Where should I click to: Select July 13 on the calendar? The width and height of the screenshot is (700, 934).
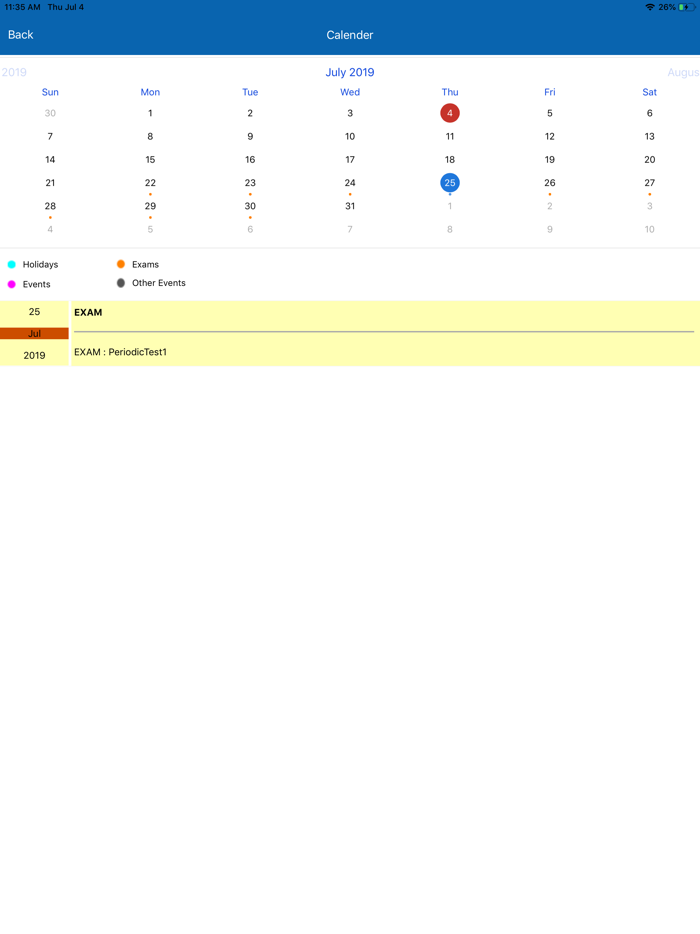click(x=649, y=136)
